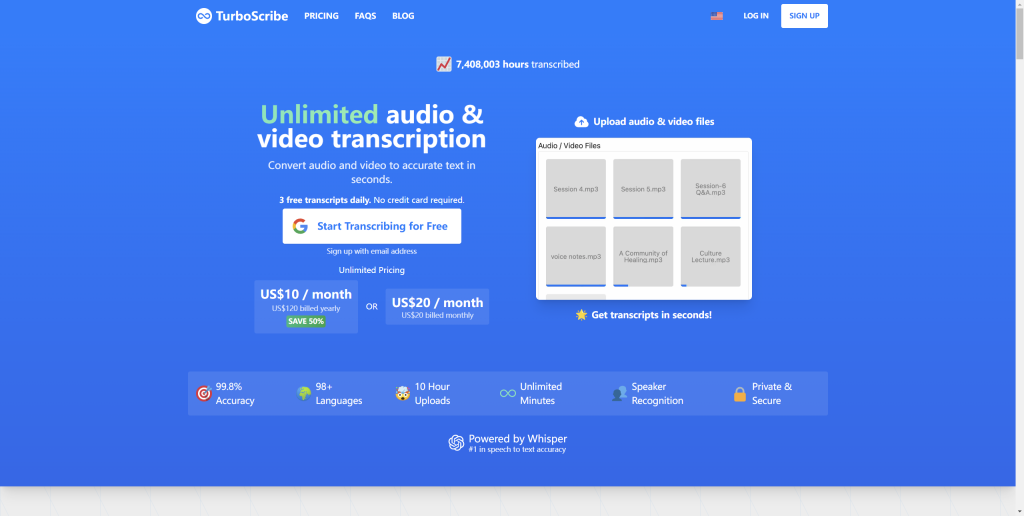This screenshot has width=1024, height=516.
Task: Open the BLOG page
Action: [403, 16]
